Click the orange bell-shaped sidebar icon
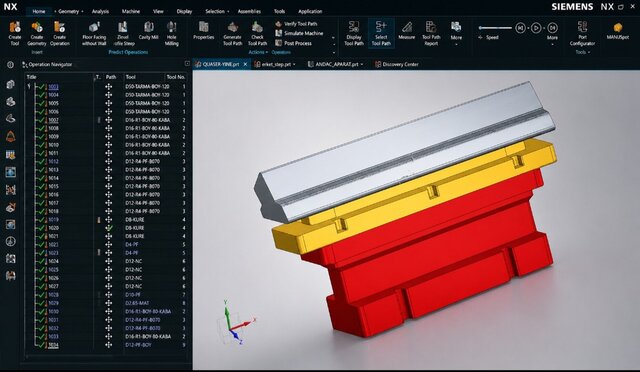640x372 pixels. click(x=11, y=136)
